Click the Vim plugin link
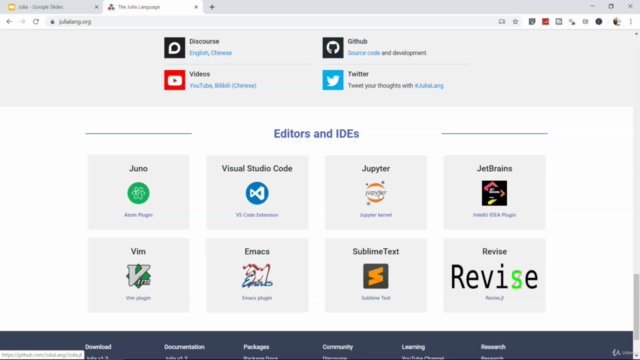Viewport: 640px width, 360px height. (x=138, y=298)
